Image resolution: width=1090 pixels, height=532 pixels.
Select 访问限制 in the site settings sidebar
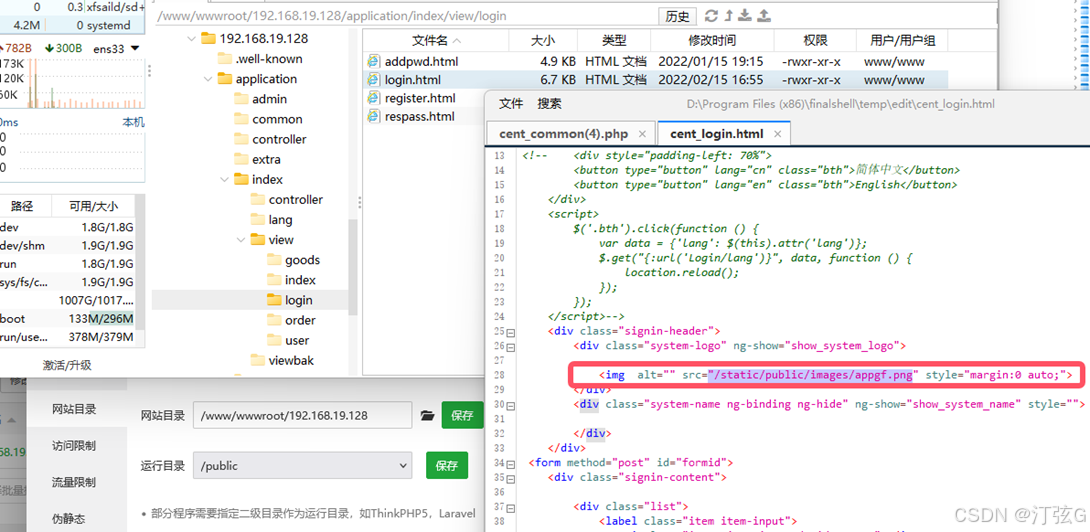click(x=74, y=445)
